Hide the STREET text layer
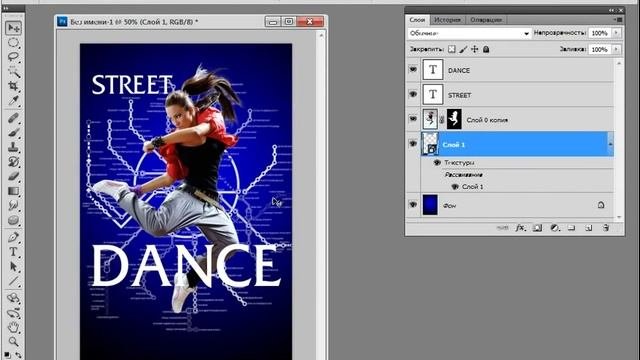 [x=413, y=94]
